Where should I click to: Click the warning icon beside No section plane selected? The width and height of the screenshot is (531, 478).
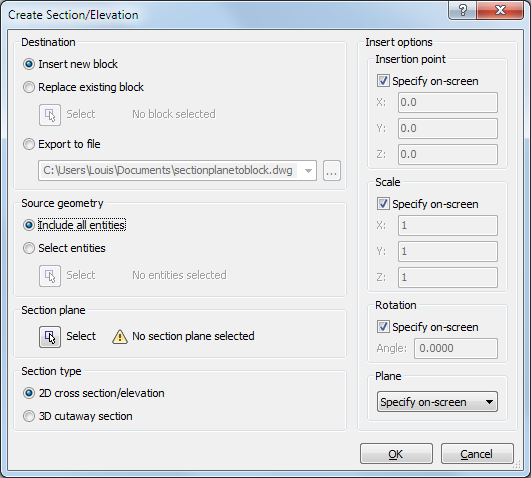coord(120,337)
